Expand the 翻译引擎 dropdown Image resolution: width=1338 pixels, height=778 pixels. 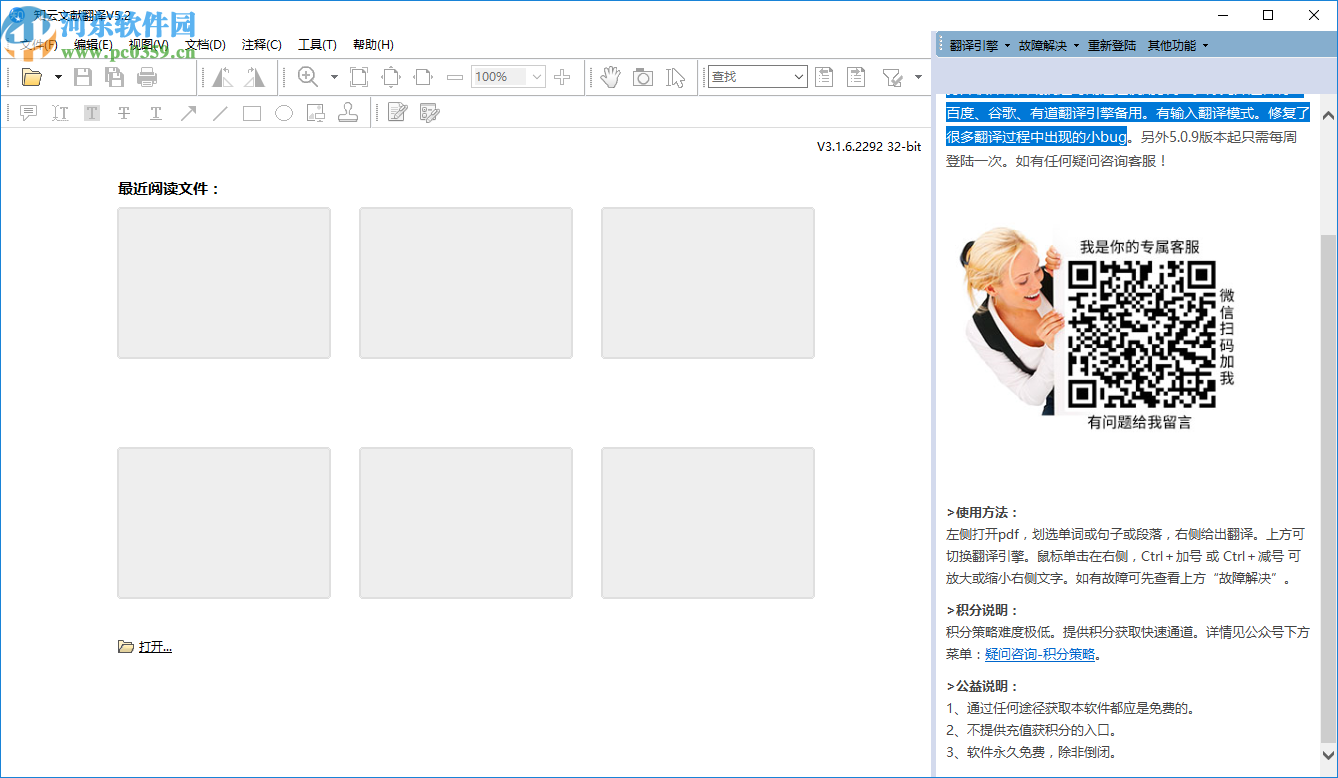click(x=980, y=45)
